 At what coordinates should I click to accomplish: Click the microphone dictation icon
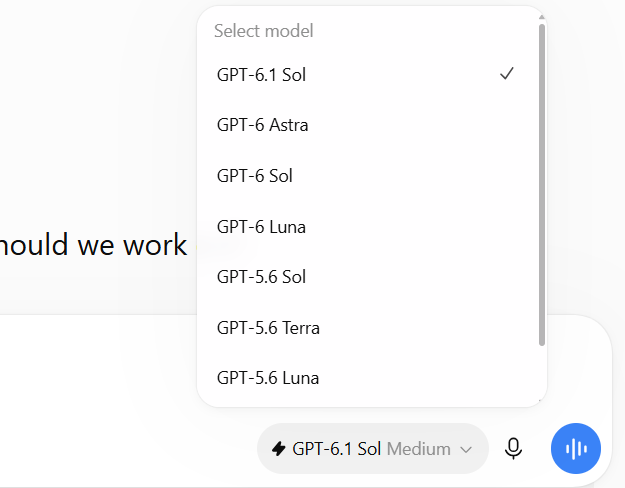pyautogui.click(x=513, y=449)
